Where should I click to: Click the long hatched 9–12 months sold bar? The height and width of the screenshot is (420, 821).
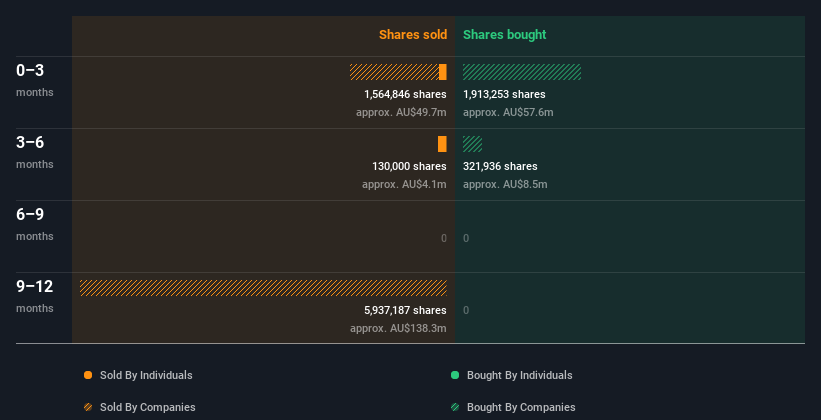coord(263,288)
